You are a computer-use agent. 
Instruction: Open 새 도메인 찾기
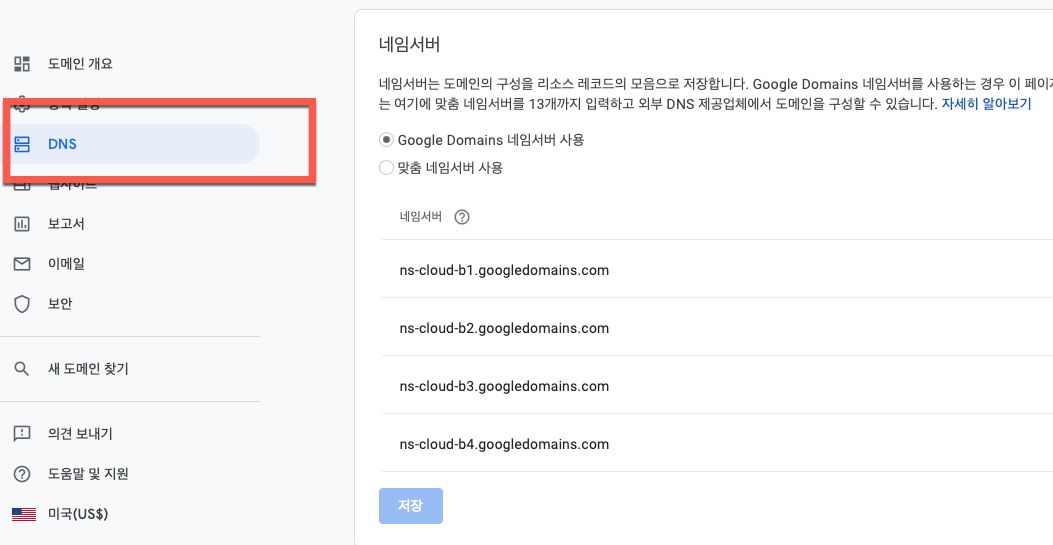[x=88, y=368]
